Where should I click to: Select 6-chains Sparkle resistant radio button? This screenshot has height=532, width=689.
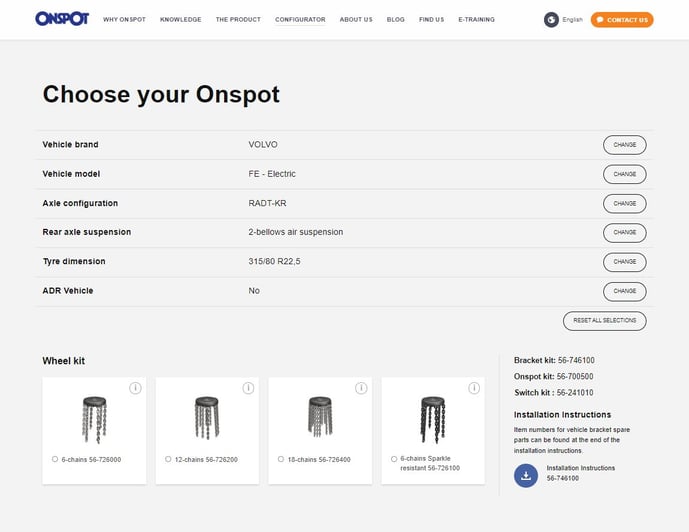[394, 459]
